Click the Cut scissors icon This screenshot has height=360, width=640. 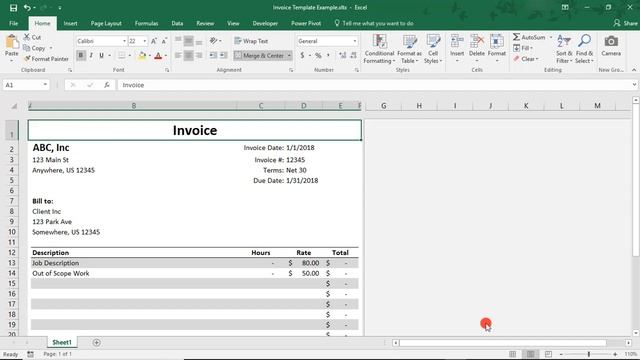tap(27, 37)
